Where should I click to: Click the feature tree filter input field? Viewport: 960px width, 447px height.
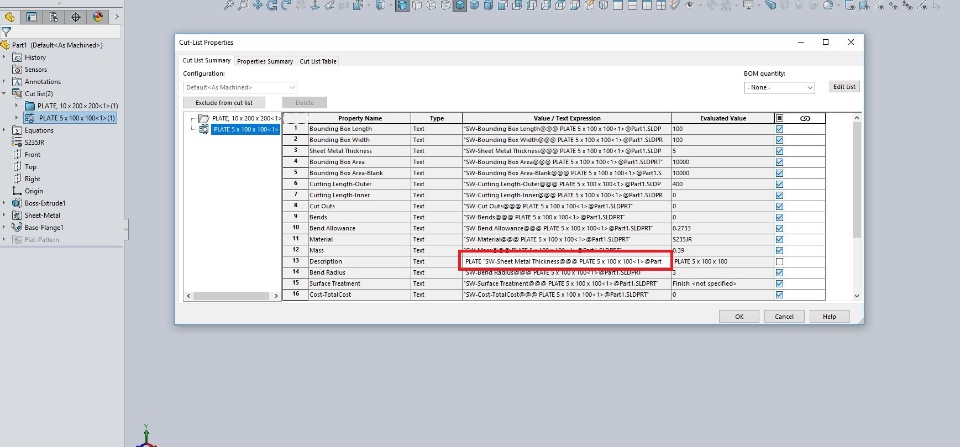pyautogui.click(x=66, y=32)
